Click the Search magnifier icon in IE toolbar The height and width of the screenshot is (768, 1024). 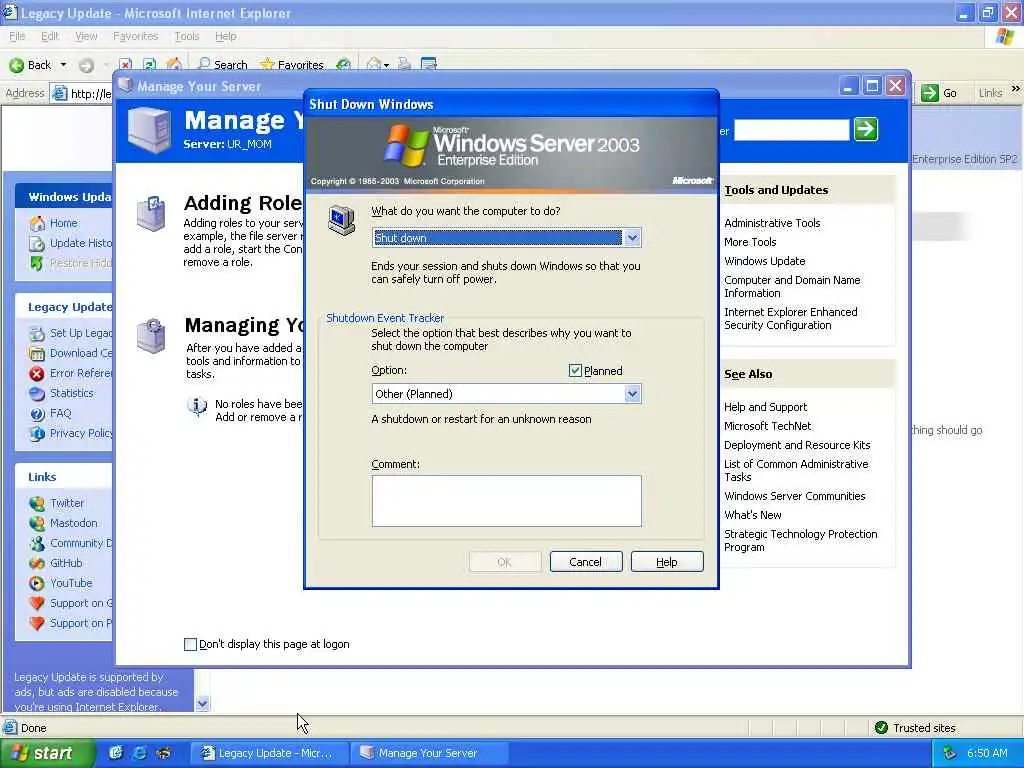[204, 64]
